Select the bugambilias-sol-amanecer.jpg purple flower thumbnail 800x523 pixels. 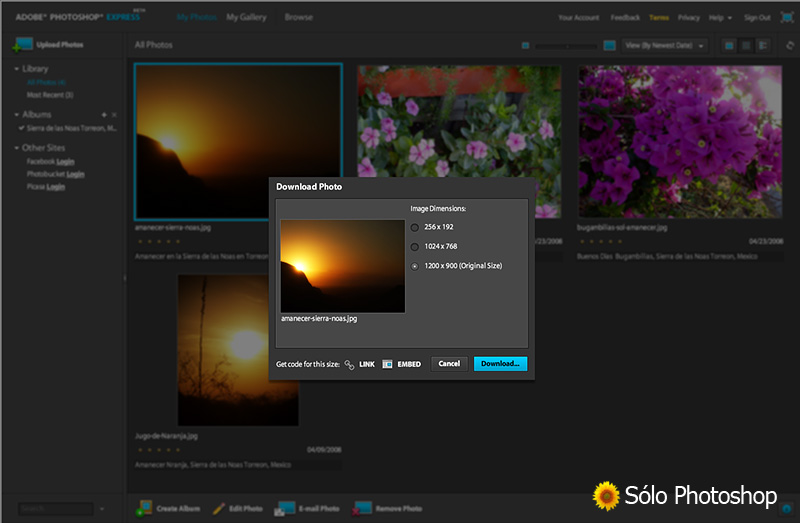pyautogui.click(x=680, y=141)
